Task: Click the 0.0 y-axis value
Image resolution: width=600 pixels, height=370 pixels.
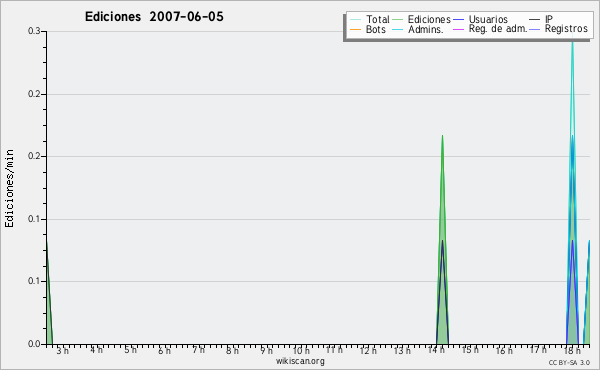Action: [34, 344]
